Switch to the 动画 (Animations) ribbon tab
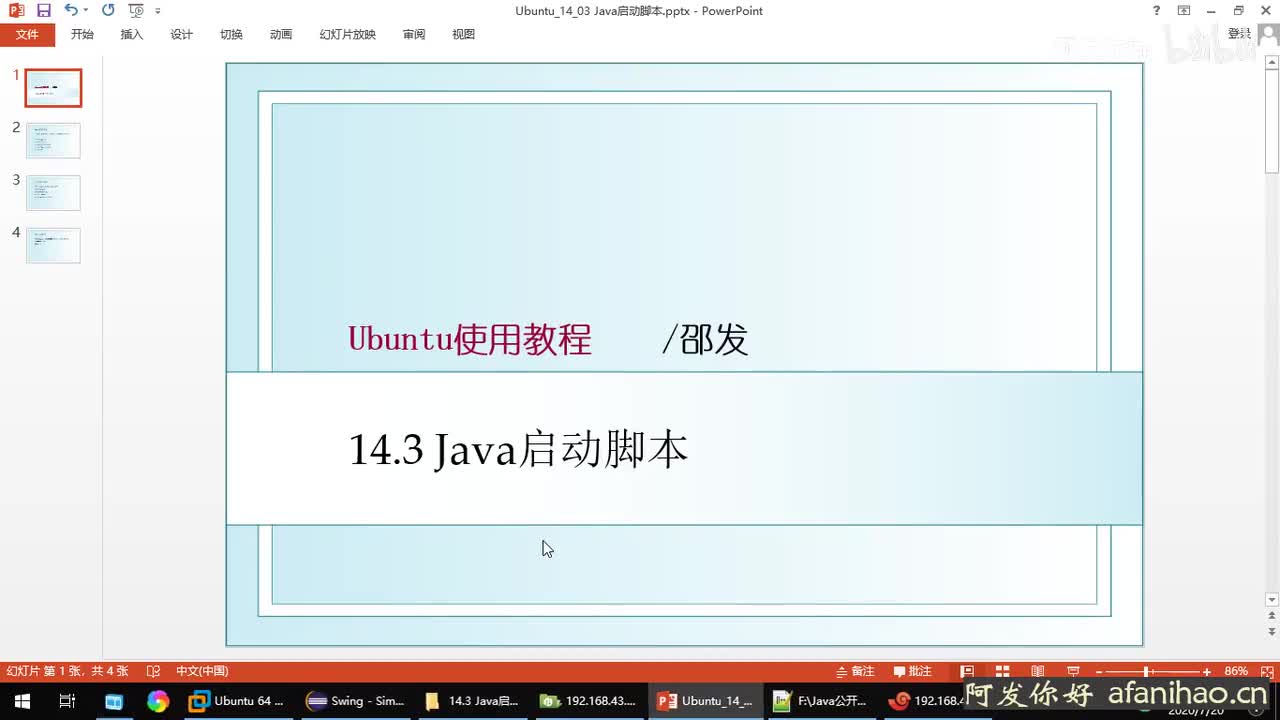Screen dimensions: 1280x720 coord(281,34)
